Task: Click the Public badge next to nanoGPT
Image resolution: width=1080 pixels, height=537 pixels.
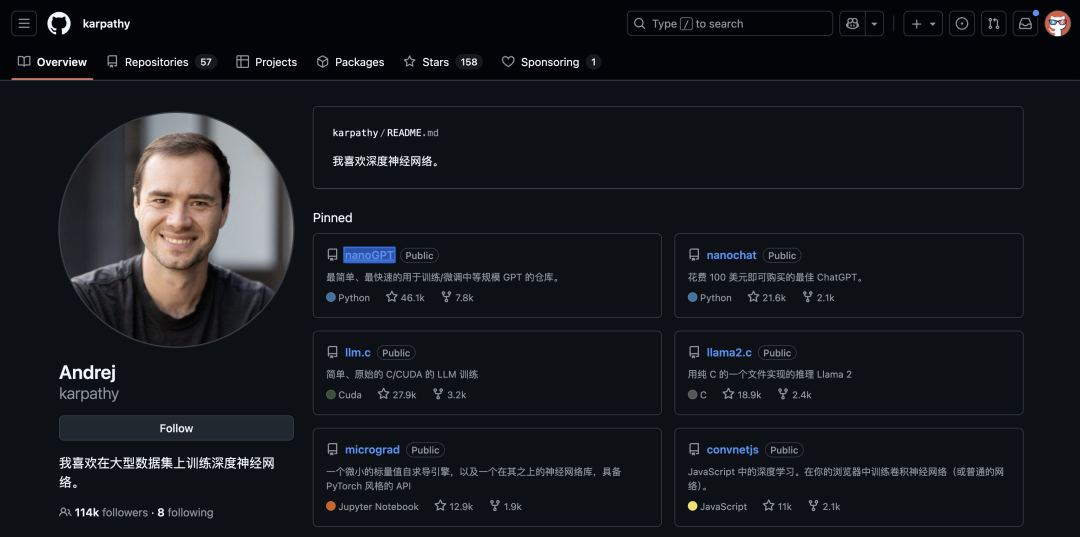Action: tap(419, 255)
